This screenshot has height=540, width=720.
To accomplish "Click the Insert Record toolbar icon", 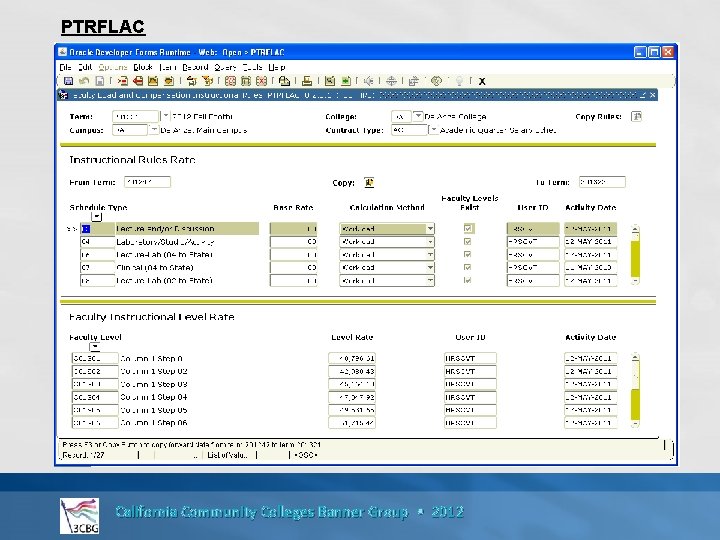I will coord(123,81).
